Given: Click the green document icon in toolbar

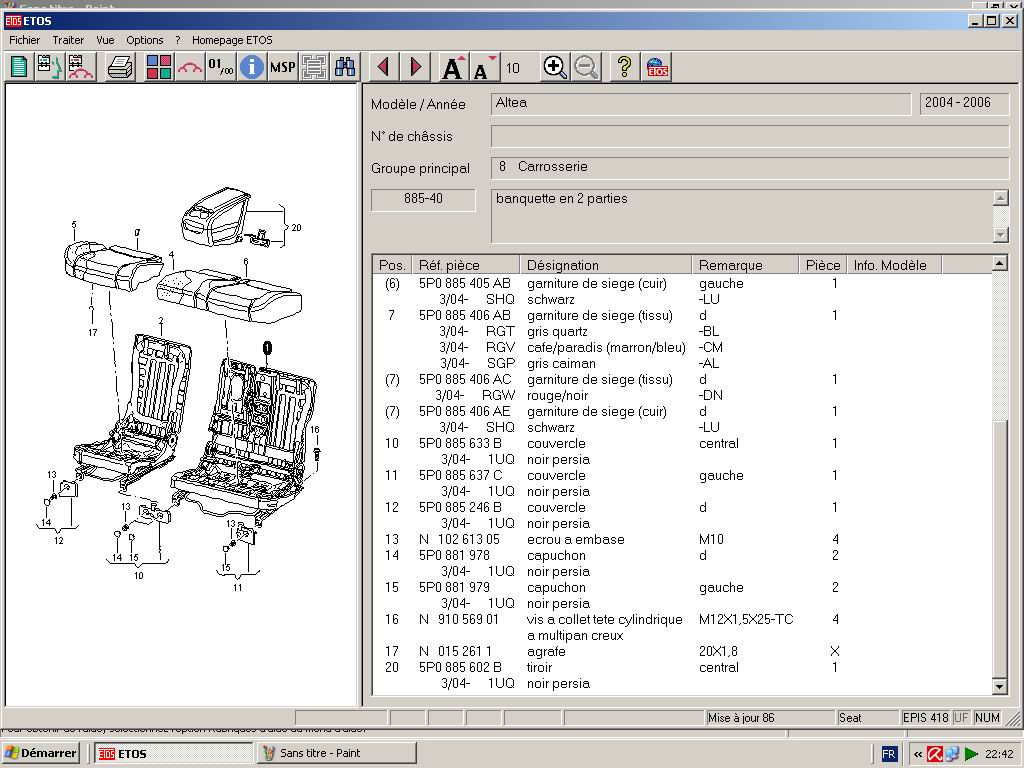Looking at the screenshot, I should pos(19,67).
